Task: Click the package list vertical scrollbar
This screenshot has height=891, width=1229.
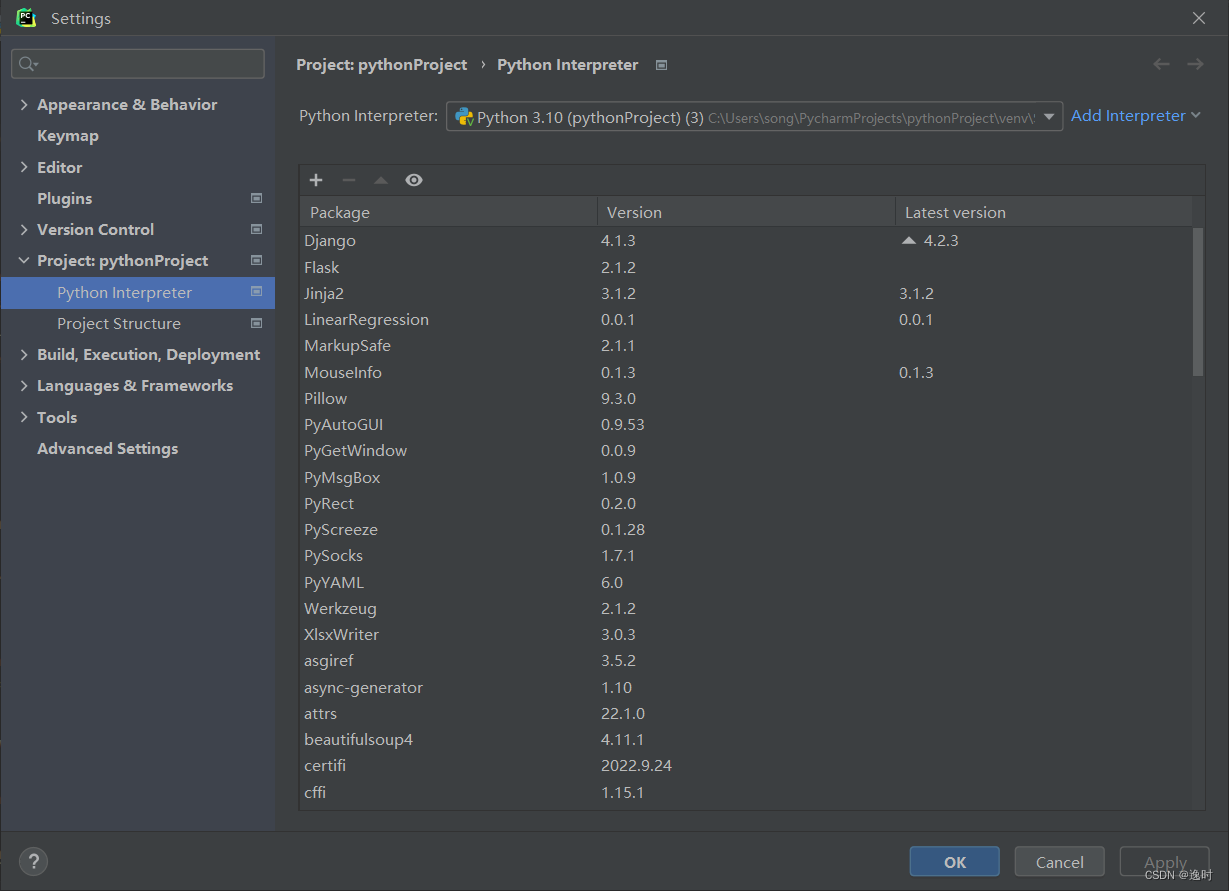Action: pos(1198,302)
